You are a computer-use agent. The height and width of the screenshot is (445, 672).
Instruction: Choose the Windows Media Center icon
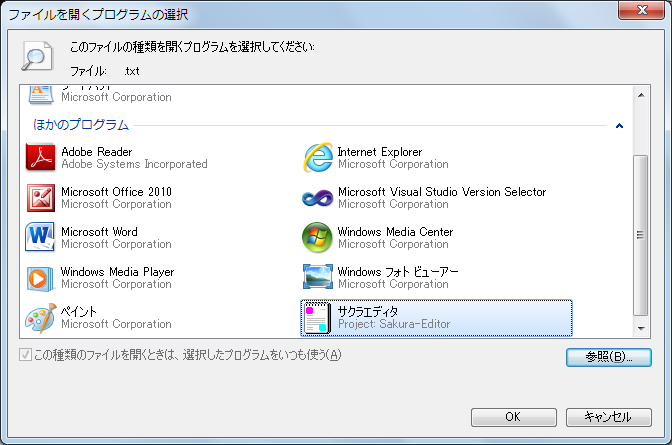[317, 237]
